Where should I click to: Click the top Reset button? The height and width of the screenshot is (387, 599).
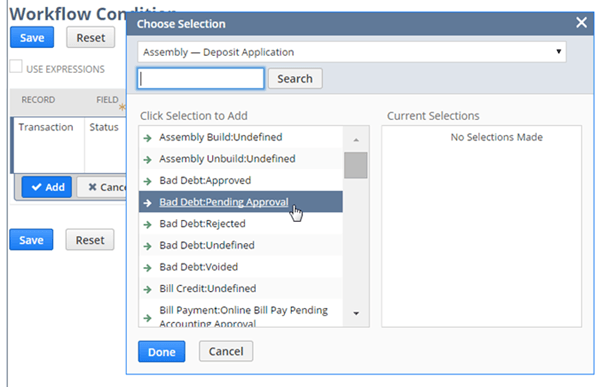[91, 37]
